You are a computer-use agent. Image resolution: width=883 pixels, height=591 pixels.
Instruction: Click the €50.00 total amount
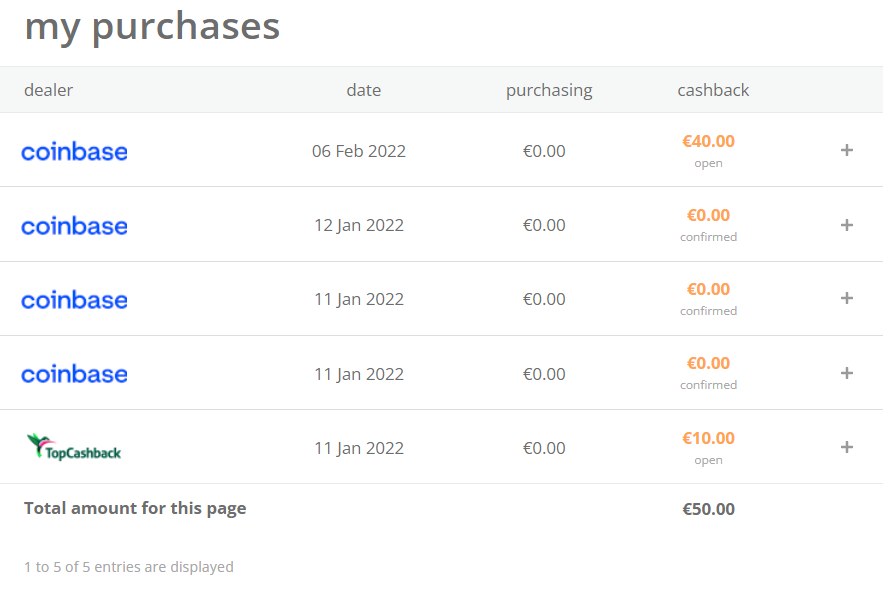[708, 509]
